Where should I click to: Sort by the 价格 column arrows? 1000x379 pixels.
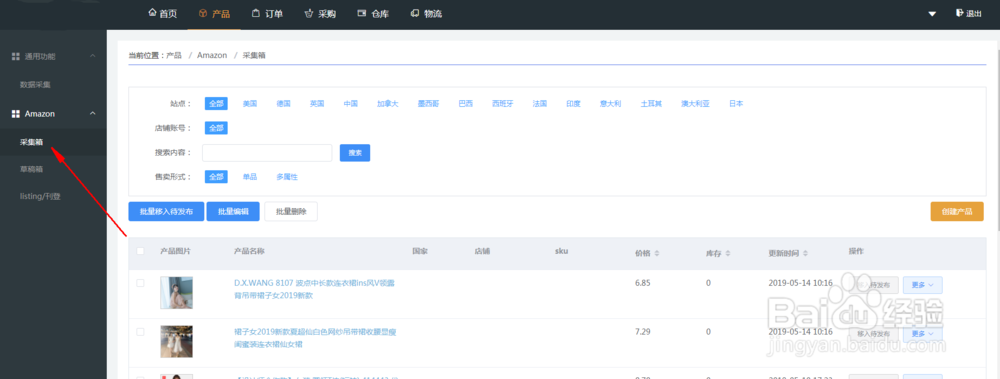coord(658,253)
